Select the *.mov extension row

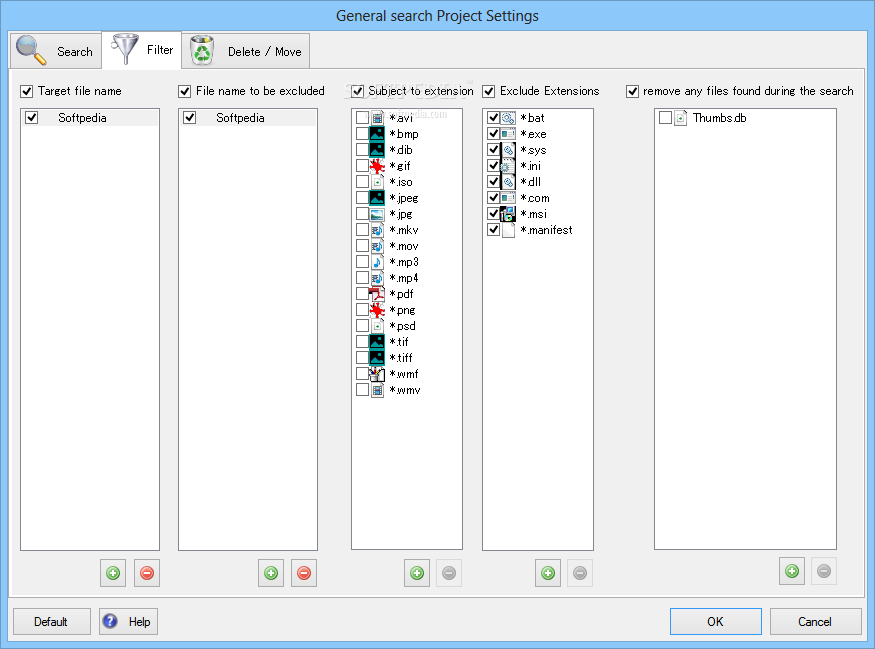click(407, 246)
